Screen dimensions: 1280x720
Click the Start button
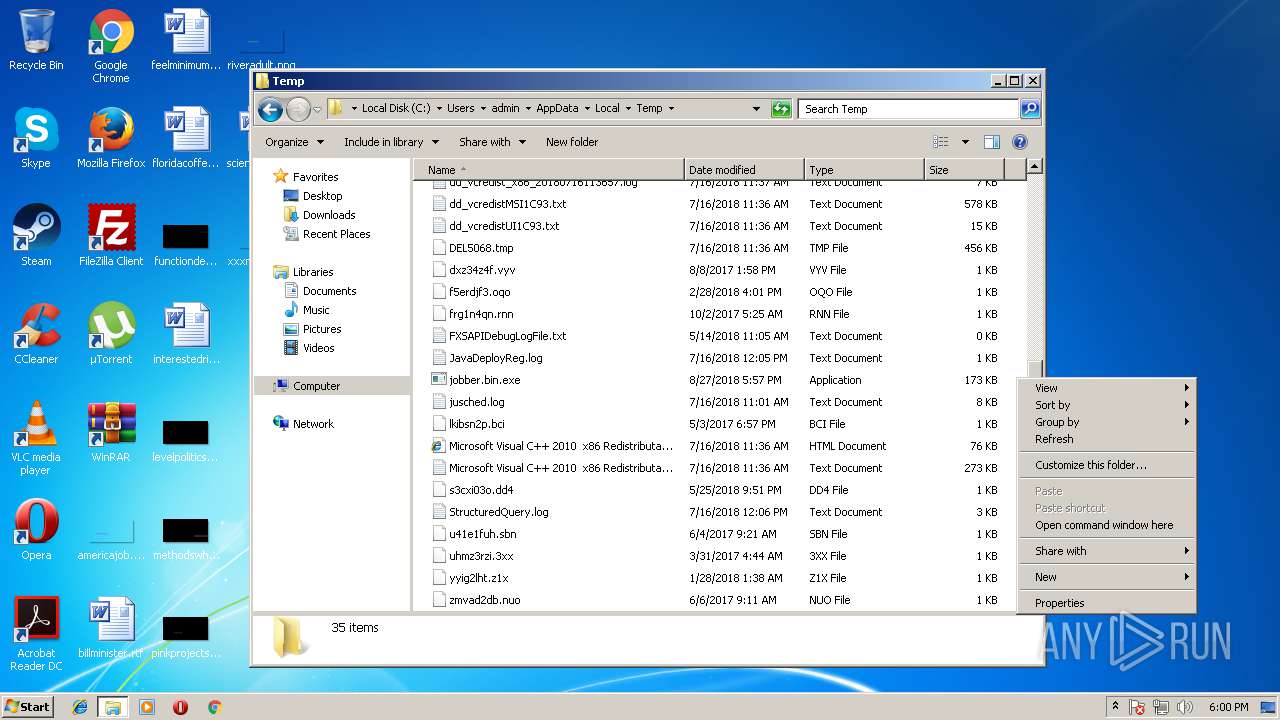[x=27, y=707]
